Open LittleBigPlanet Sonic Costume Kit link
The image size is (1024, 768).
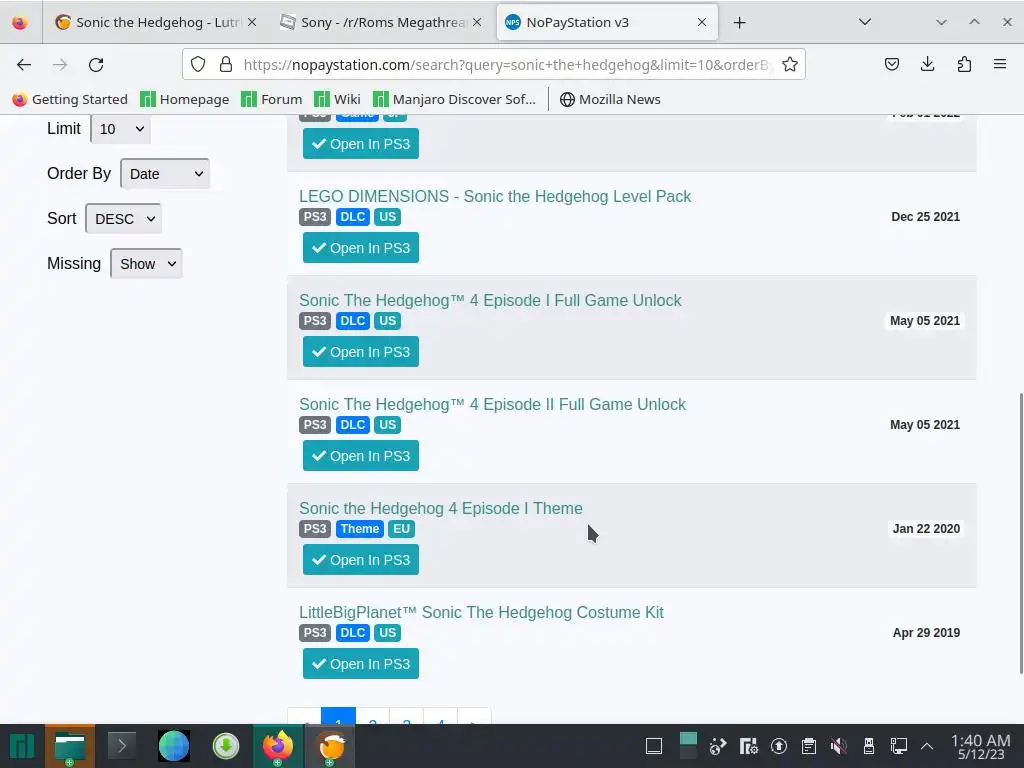(481, 613)
